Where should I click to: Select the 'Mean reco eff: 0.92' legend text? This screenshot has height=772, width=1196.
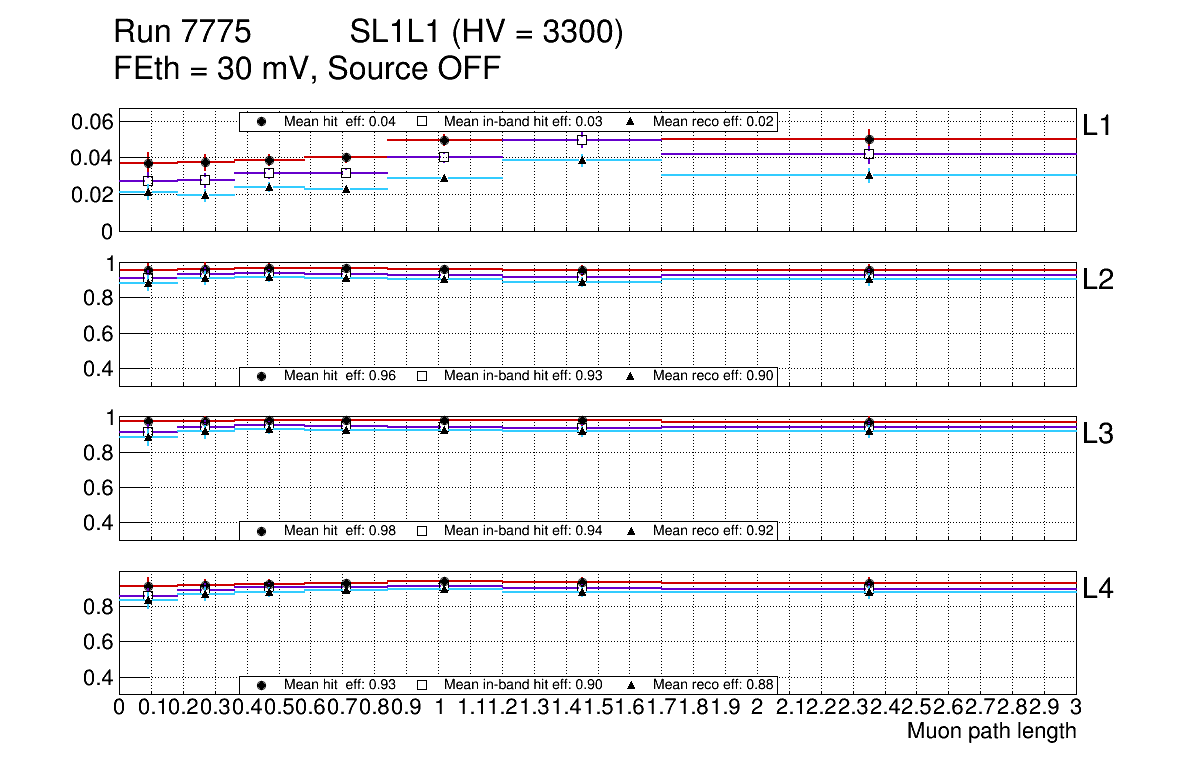click(x=714, y=530)
